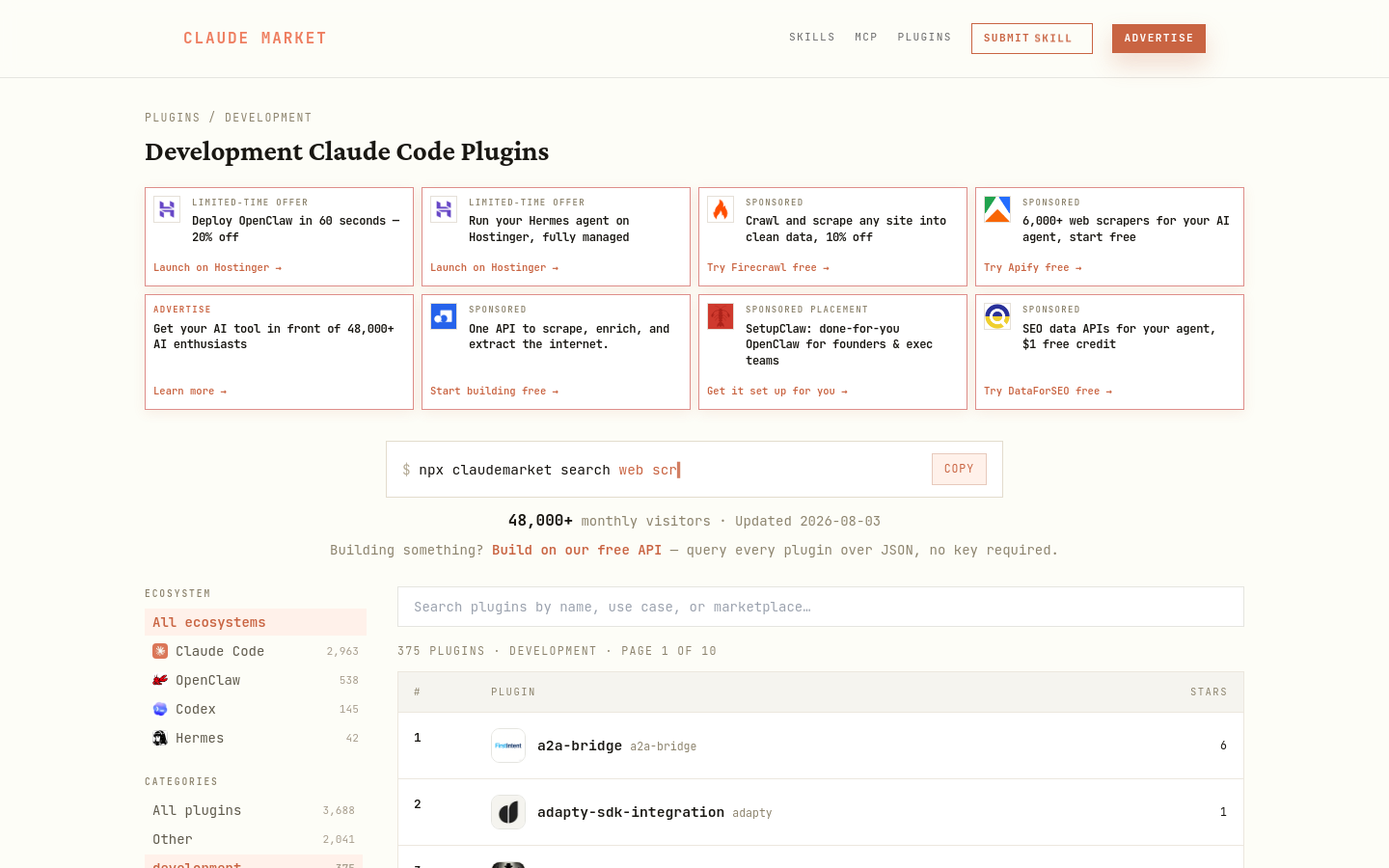The width and height of the screenshot is (1389, 868).
Task: Filter by Codex ecosystem
Action: click(256, 709)
